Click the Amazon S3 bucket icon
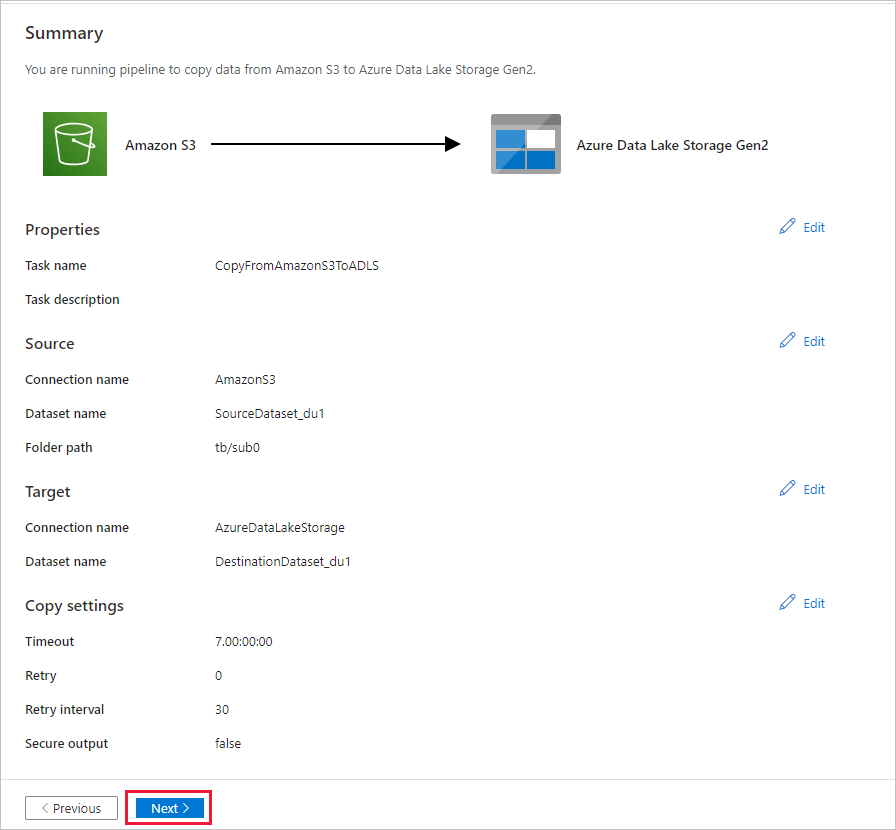896x830 pixels. pos(75,144)
